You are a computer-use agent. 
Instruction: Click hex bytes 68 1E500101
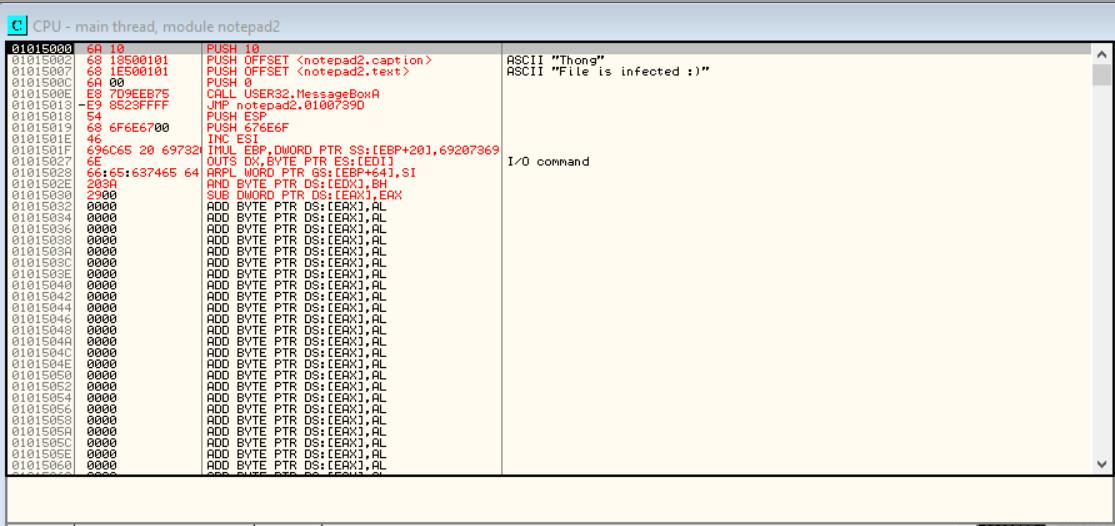[x=127, y=72]
